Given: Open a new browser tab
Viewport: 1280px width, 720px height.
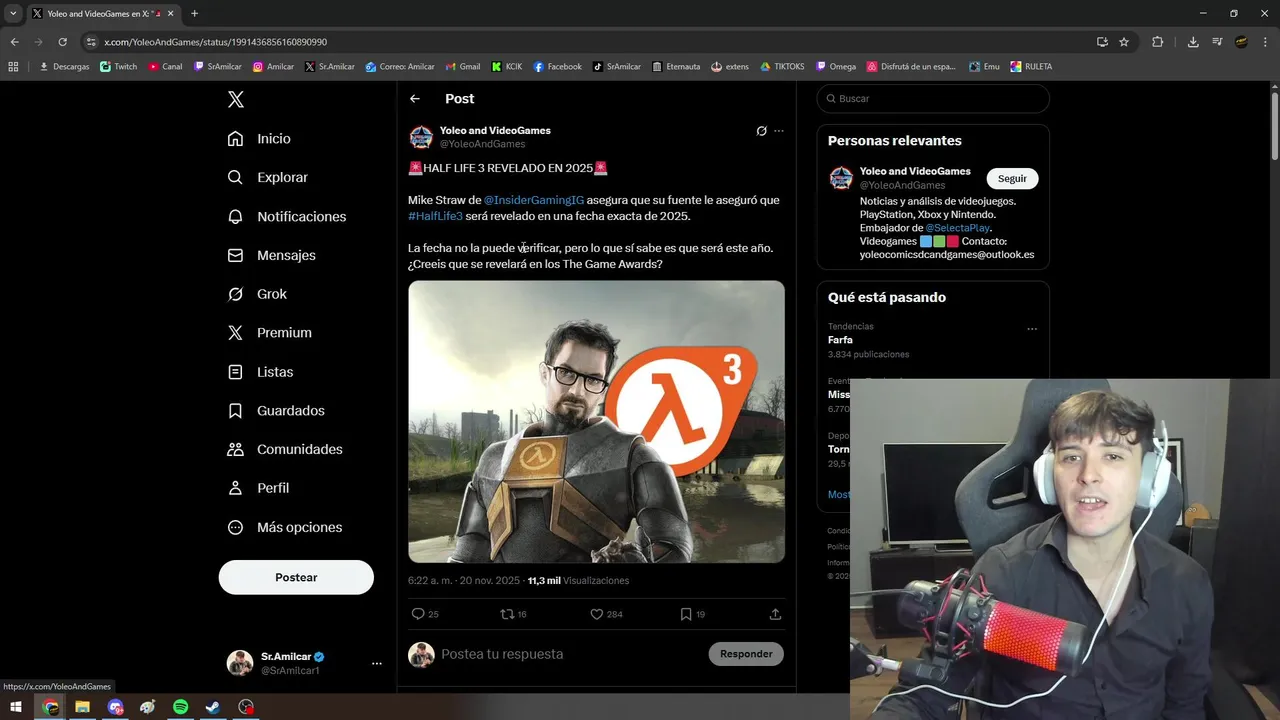Looking at the screenshot, I should (194, 14).
